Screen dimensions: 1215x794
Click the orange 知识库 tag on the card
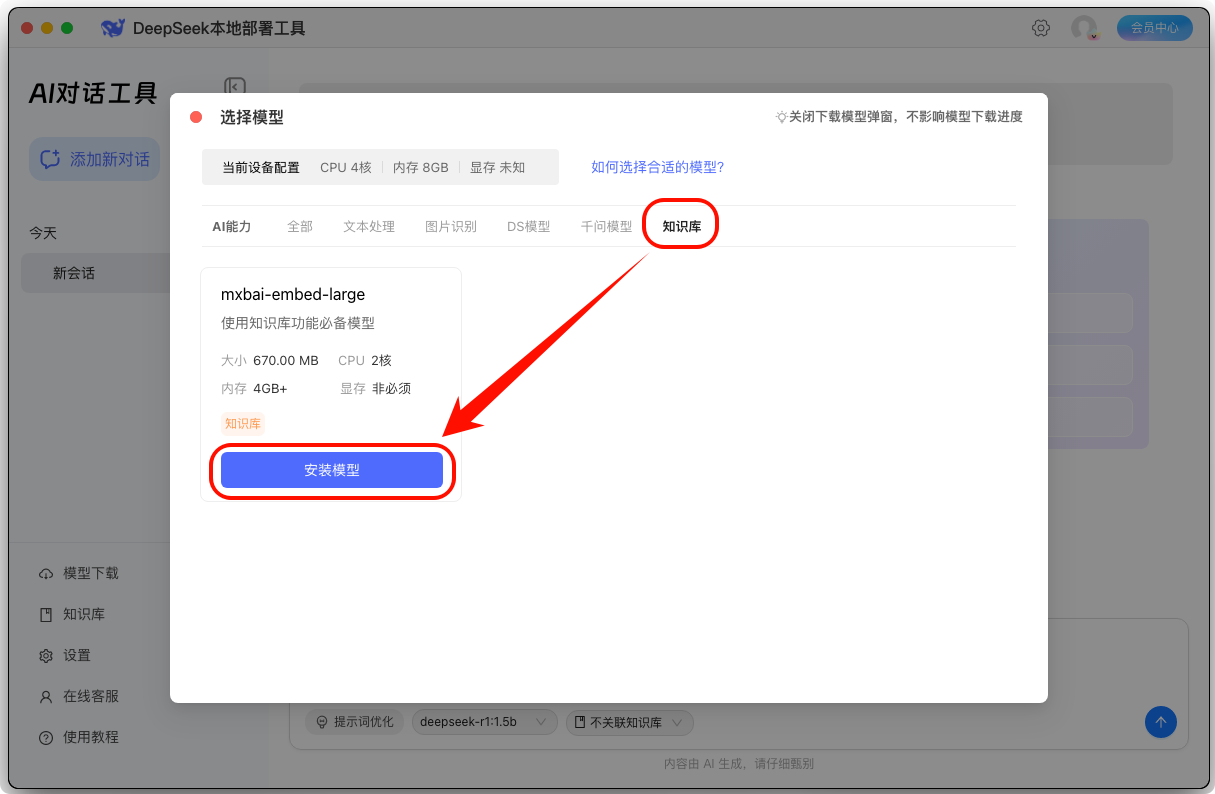coord(243,424)
